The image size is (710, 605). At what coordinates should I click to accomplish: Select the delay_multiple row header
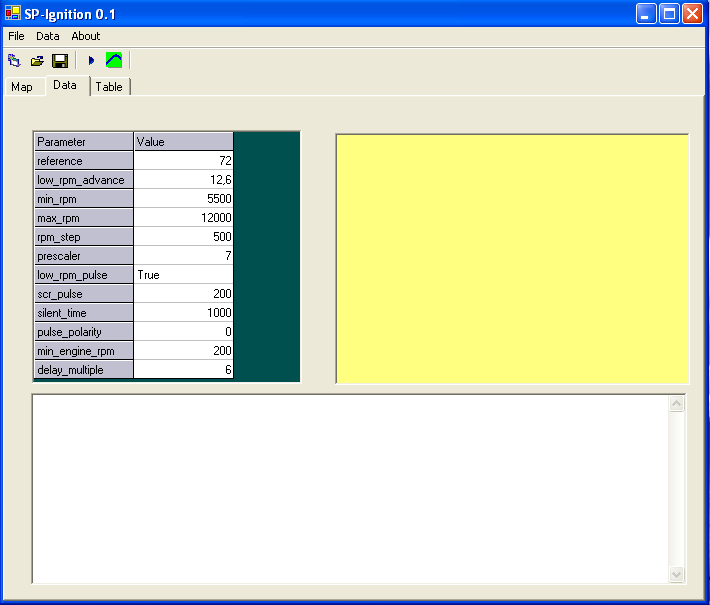[x=84, y=370]
